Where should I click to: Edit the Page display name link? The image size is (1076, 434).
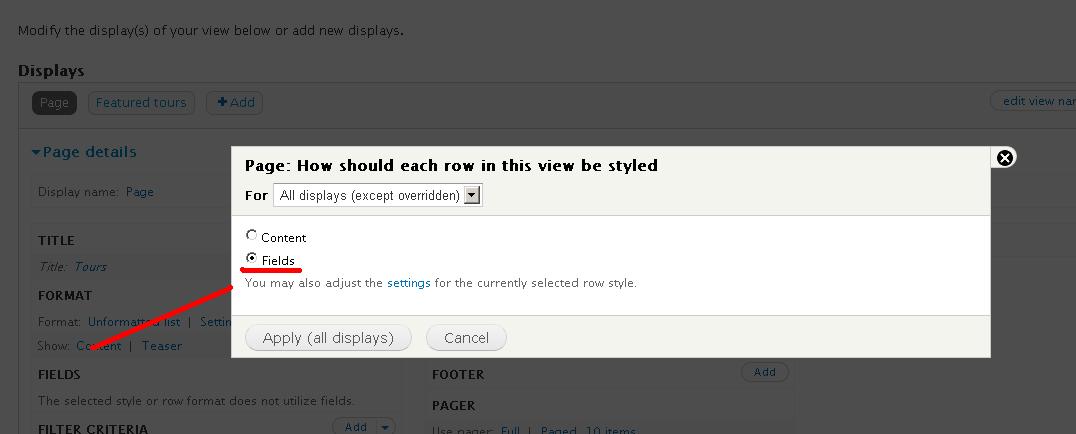140,192
